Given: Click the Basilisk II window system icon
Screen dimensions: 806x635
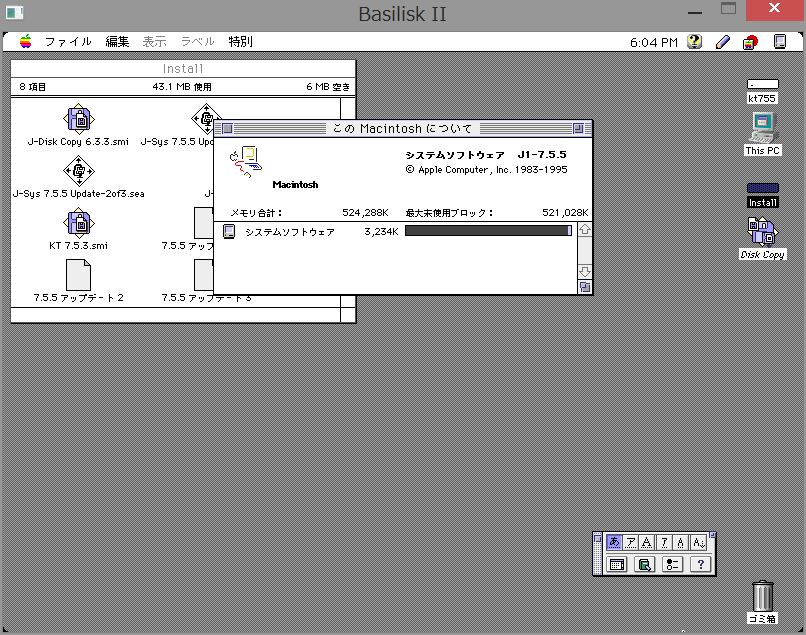Looking at the screenshot, I should pos(14,13).
